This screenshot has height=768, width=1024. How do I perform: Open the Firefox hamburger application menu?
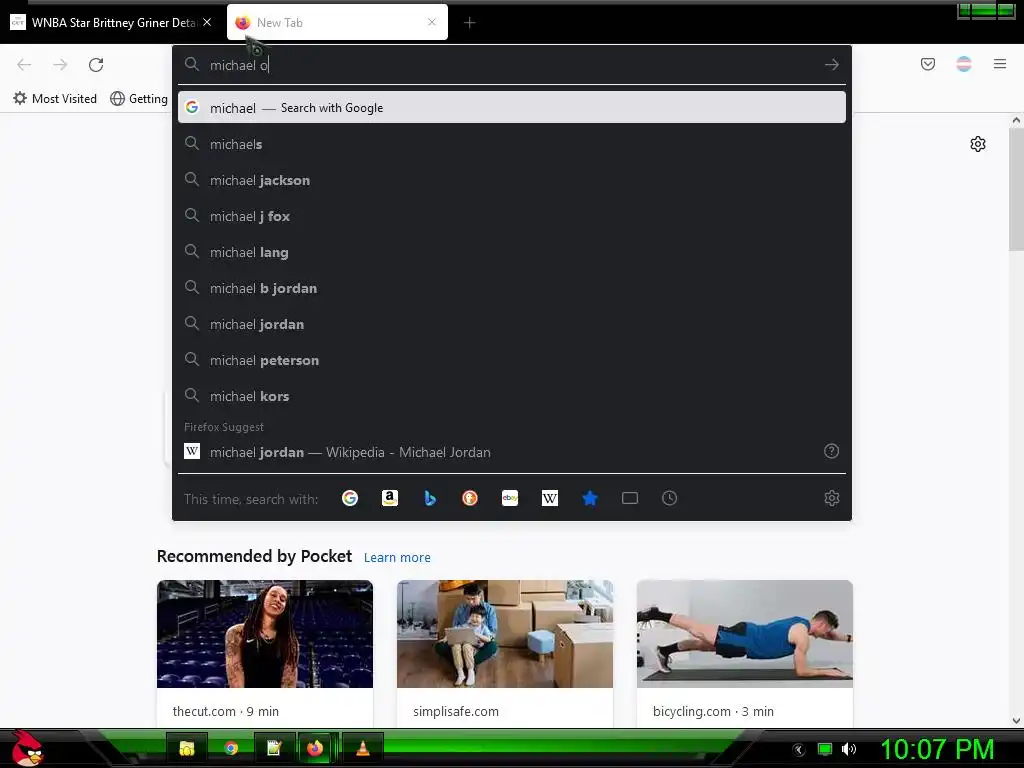coord(1000,64)
